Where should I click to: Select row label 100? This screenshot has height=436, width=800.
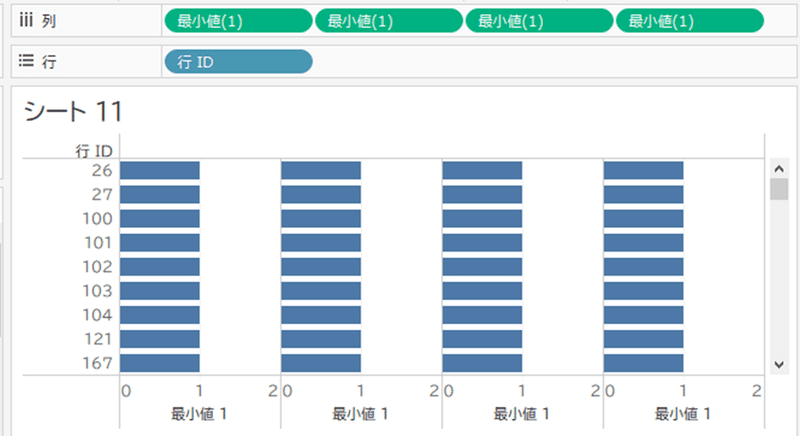97,218
